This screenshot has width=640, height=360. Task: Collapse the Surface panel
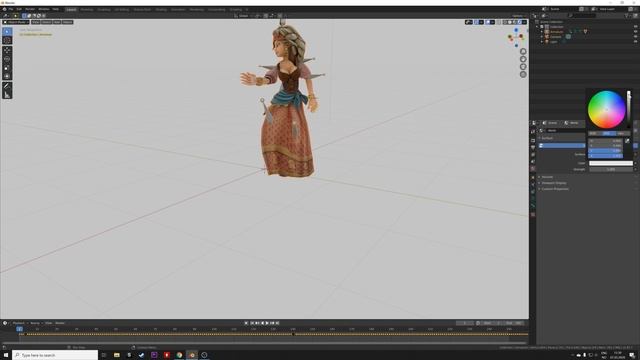point(547,138)
